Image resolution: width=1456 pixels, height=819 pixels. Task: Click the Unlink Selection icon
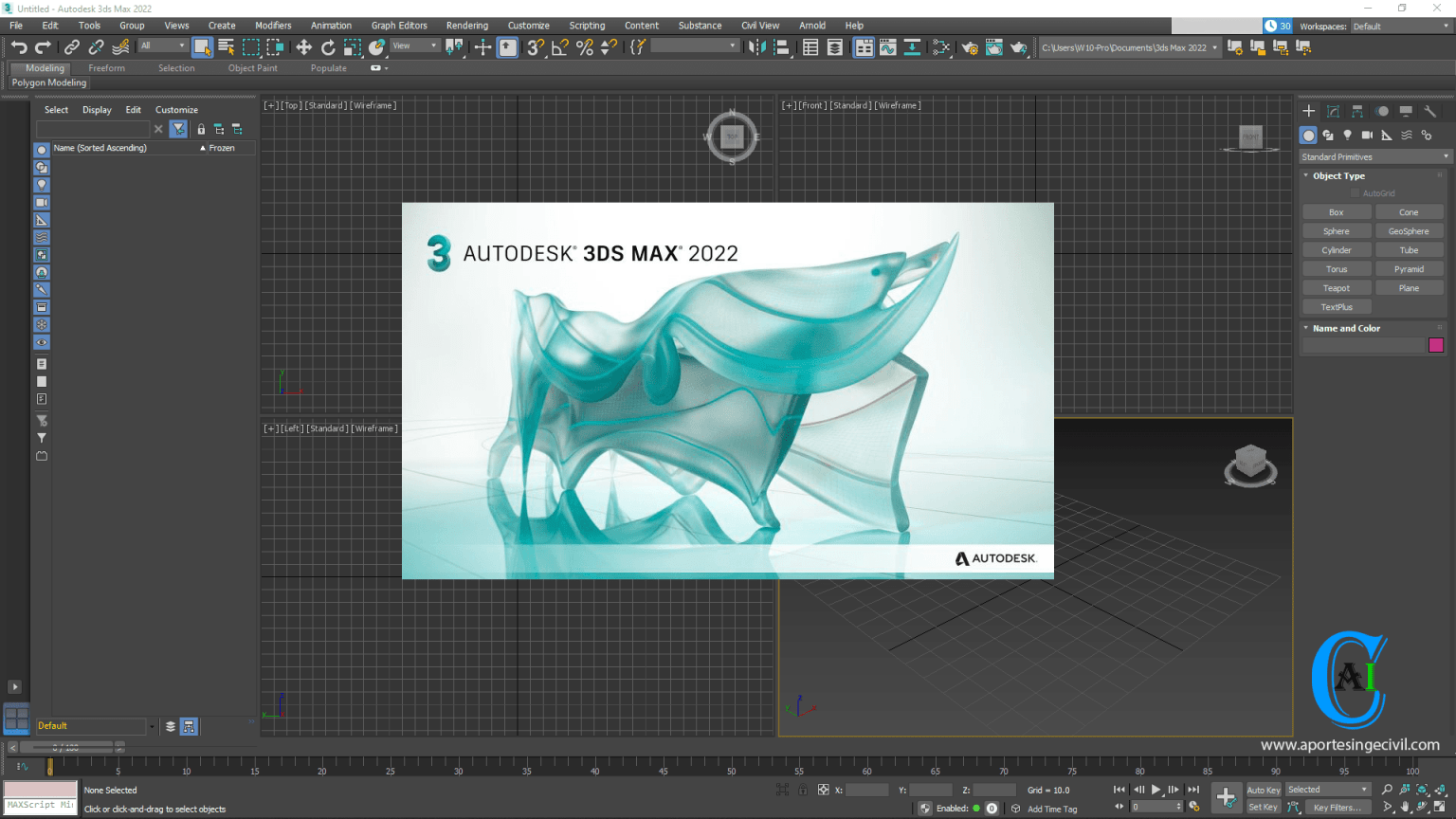[97, 47]
